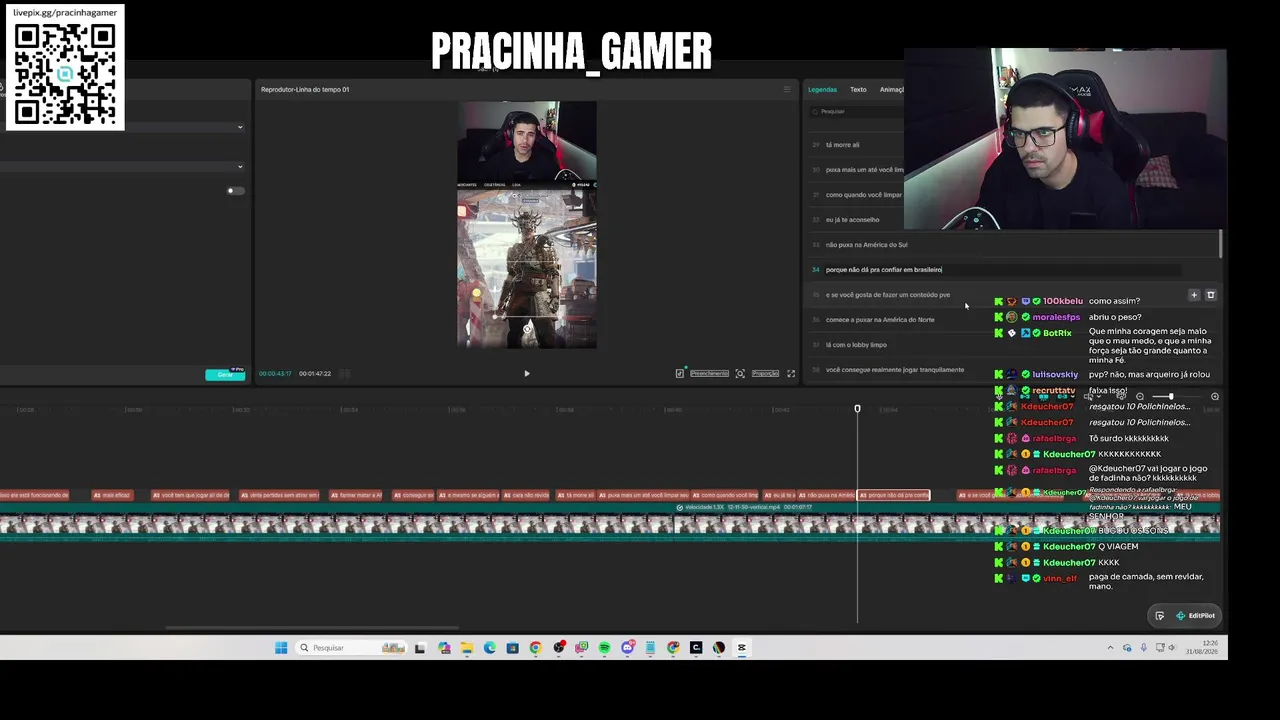The image size is (1280, 720).
Task: Expand the first dropdown in left panel
Action: click(x=240, y=127)
